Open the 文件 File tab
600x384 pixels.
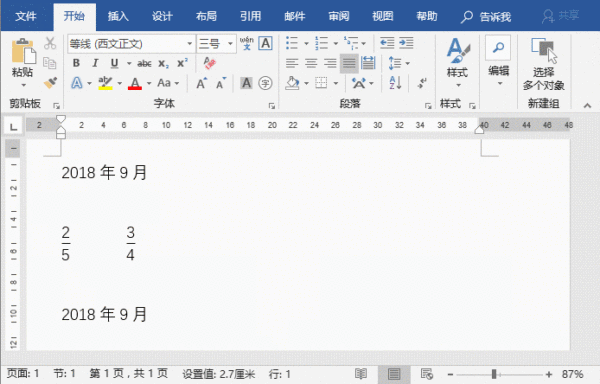click(26, 16)
